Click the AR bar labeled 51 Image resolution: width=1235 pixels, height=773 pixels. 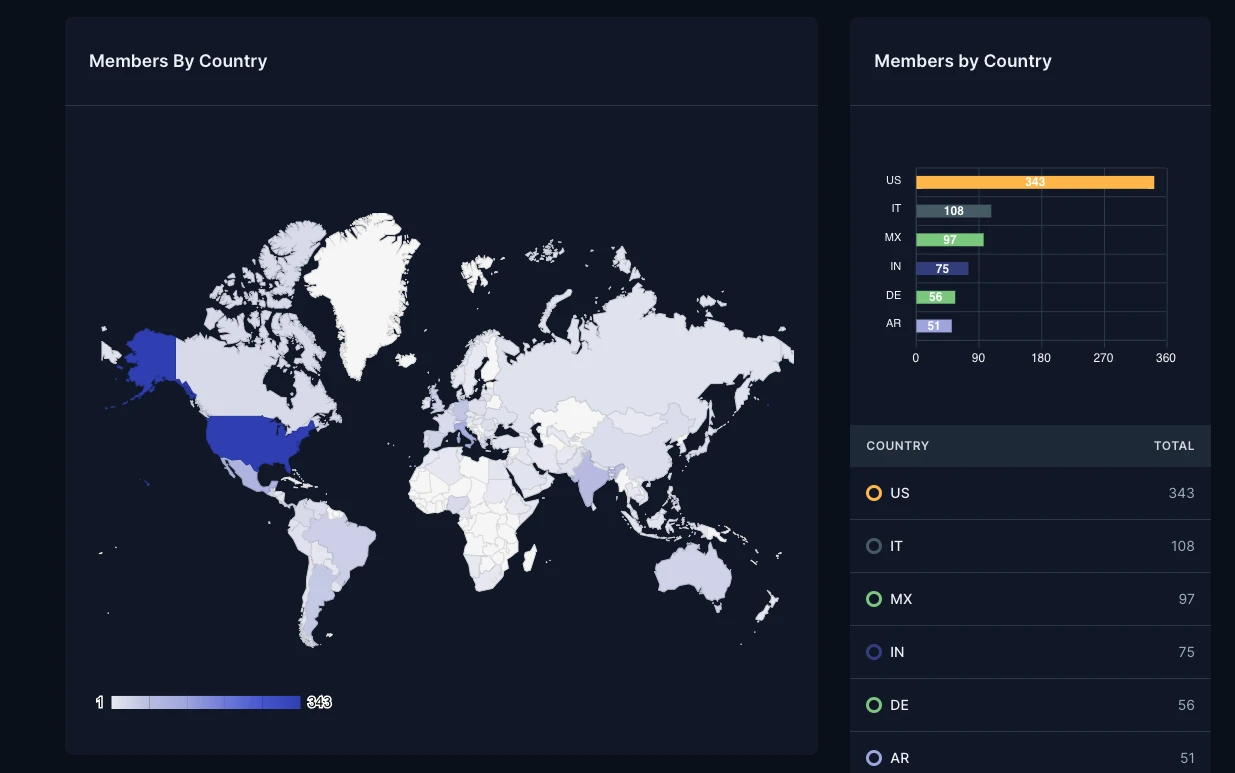coord(933,326)
